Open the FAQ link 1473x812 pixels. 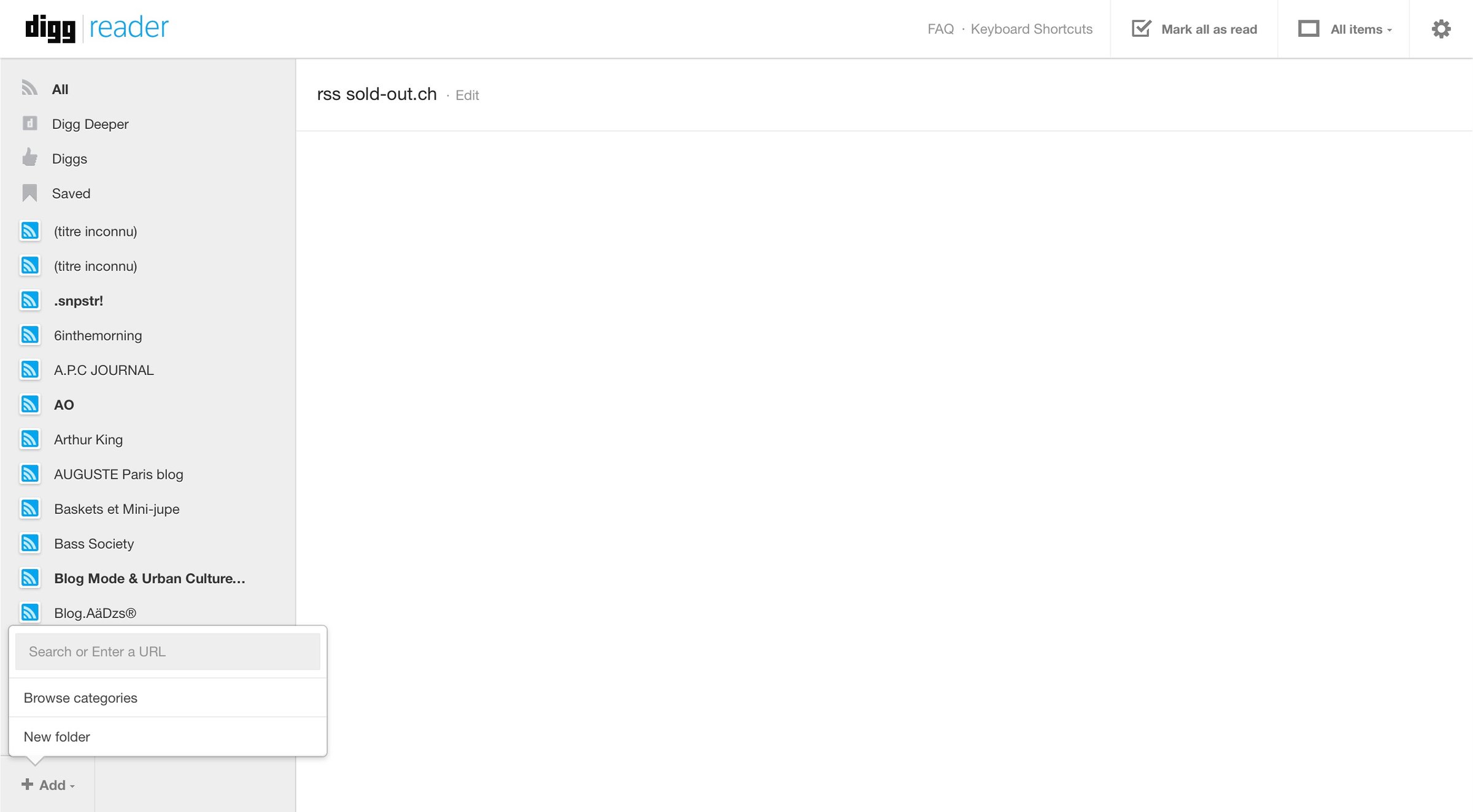[x=940, y=29]
